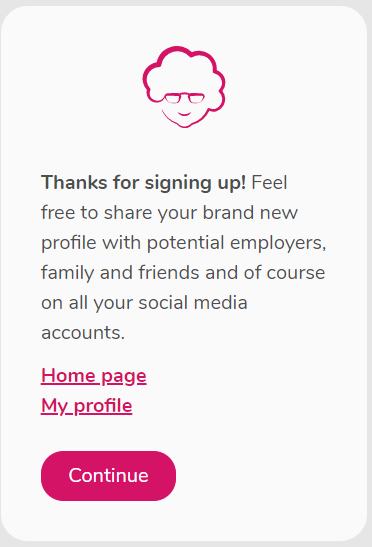
Task: Click the word 'page' in Home page link
Action: click(124, 377)
